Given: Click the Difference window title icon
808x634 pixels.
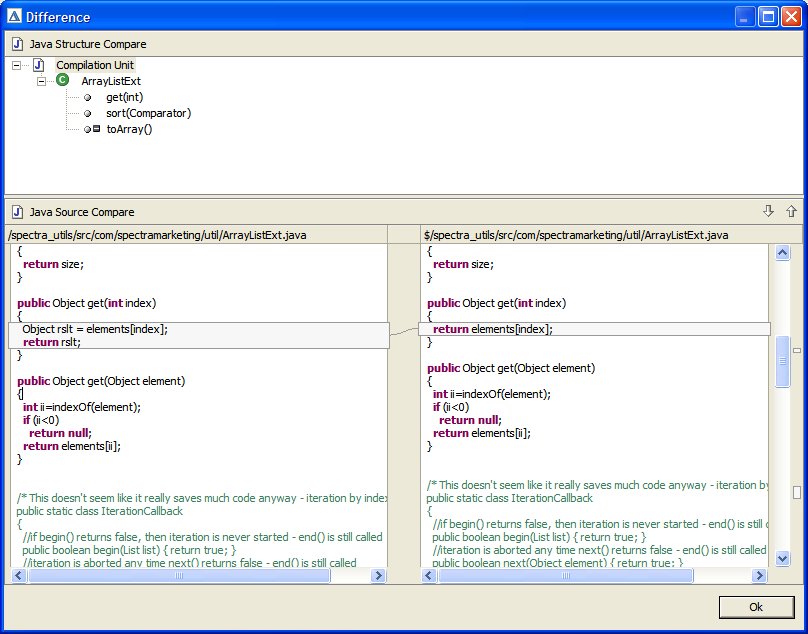Looking at the screenshot, I should 14,17.
